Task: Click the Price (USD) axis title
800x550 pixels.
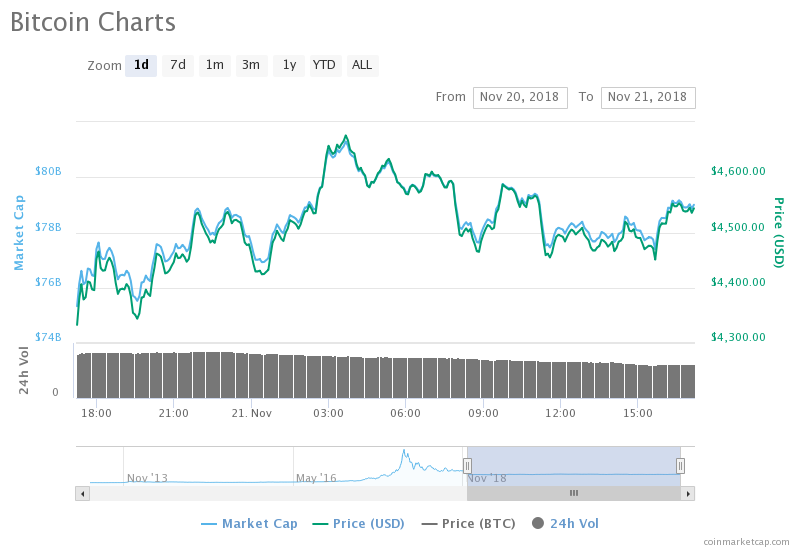Action: click(779, 232)
